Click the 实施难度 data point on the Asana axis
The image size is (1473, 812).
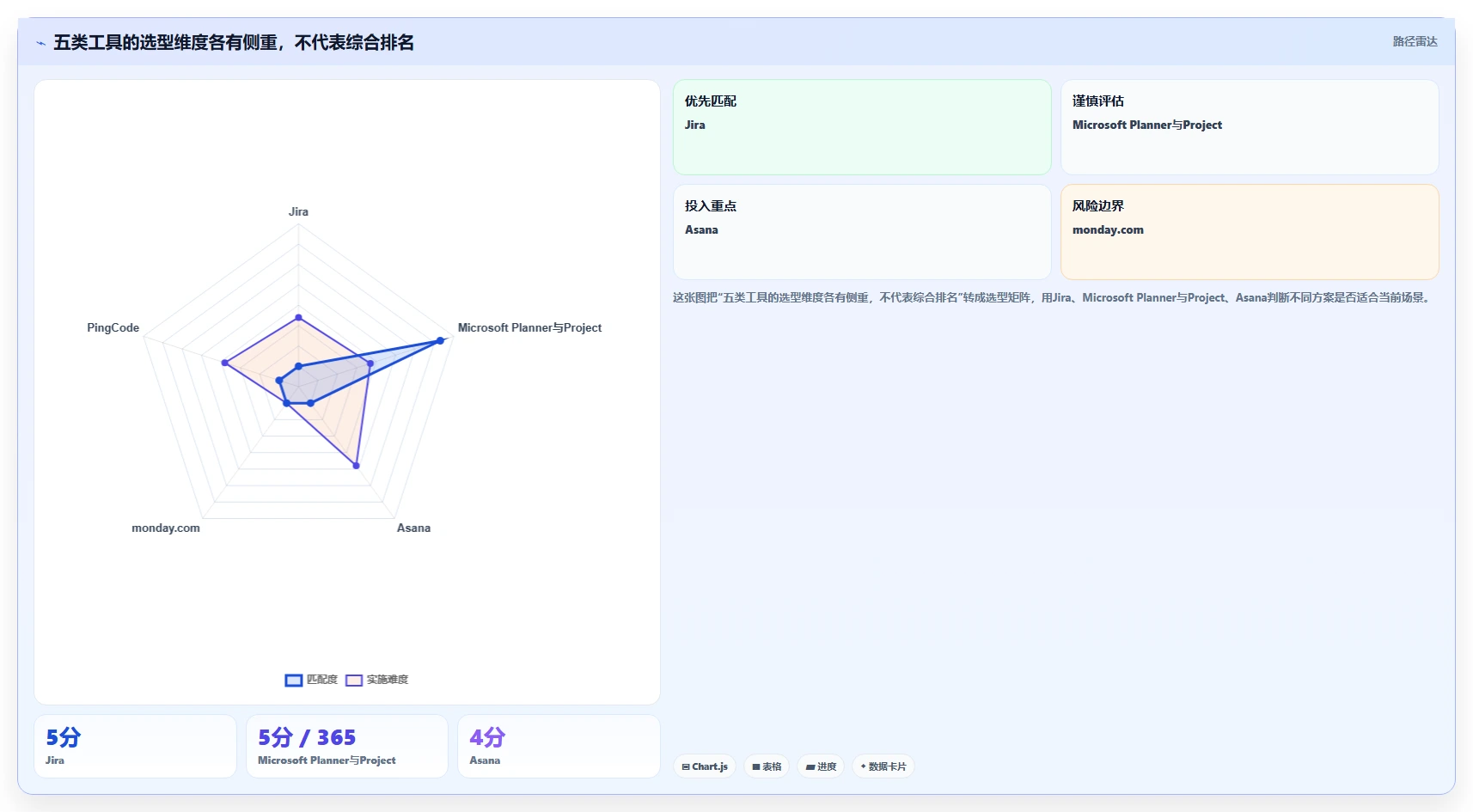tap(357, 466)
